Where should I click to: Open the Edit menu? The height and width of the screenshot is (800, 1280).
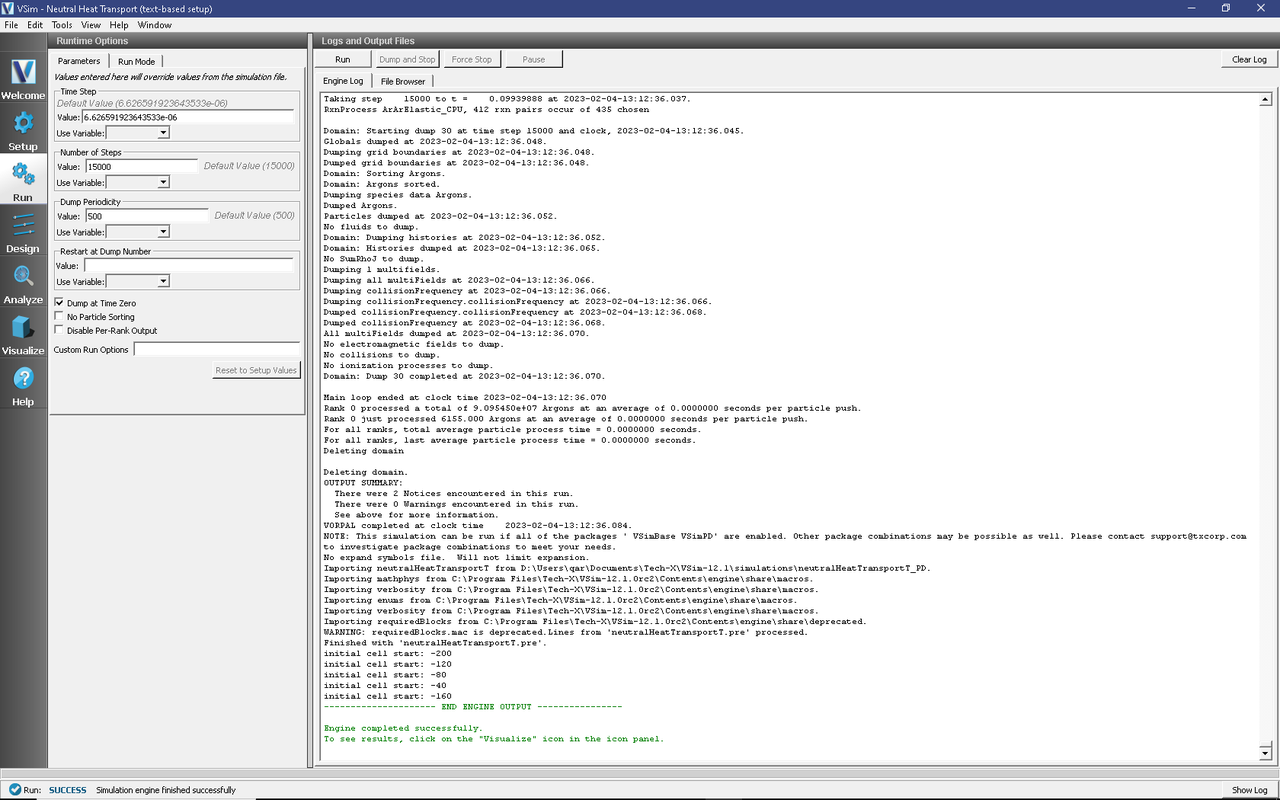point(35,24)
